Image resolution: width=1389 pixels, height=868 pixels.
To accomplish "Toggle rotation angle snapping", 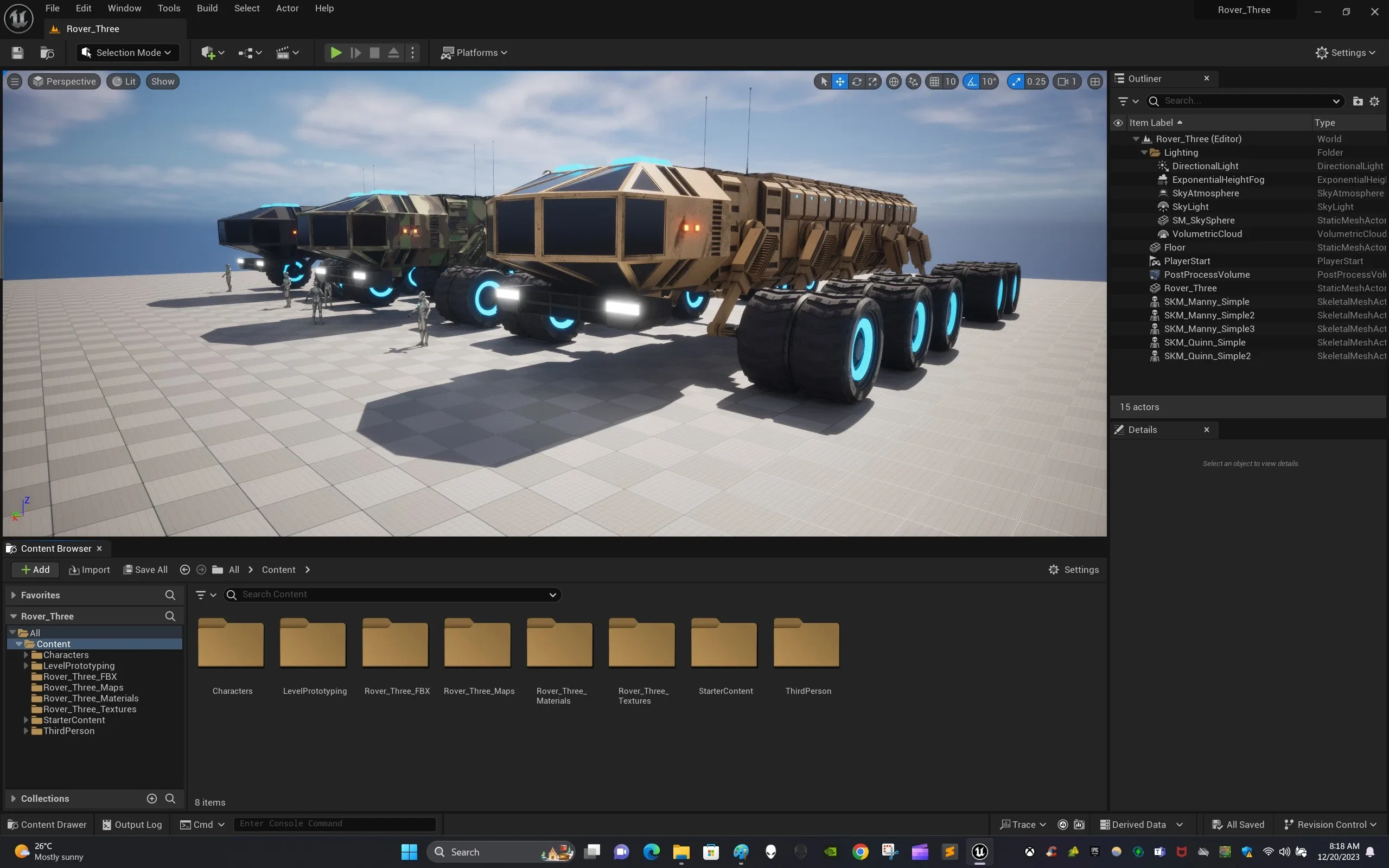I will point(972,81).
